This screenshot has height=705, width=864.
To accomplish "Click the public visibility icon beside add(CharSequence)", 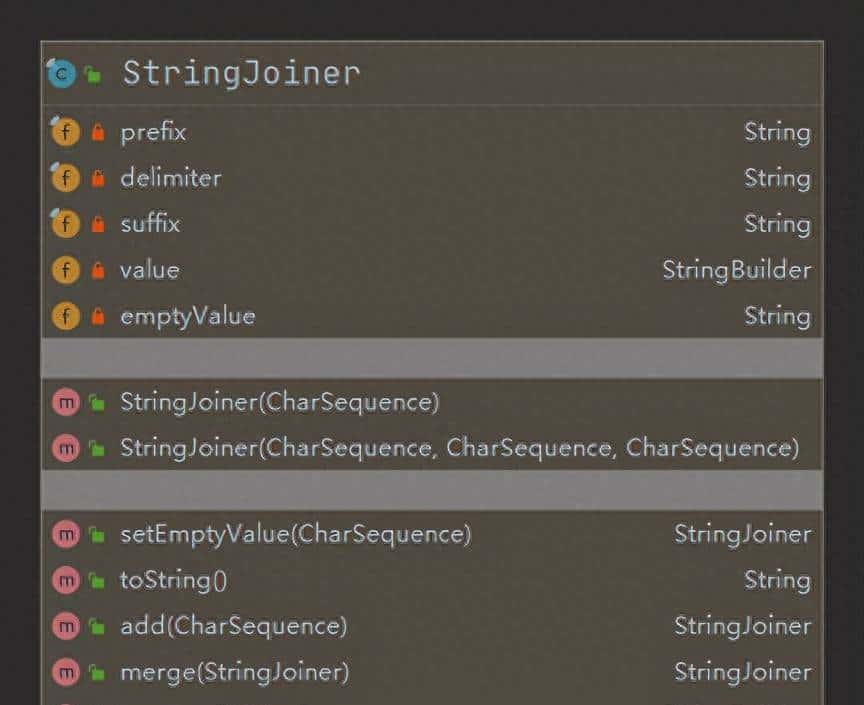I will click(97, 626).
